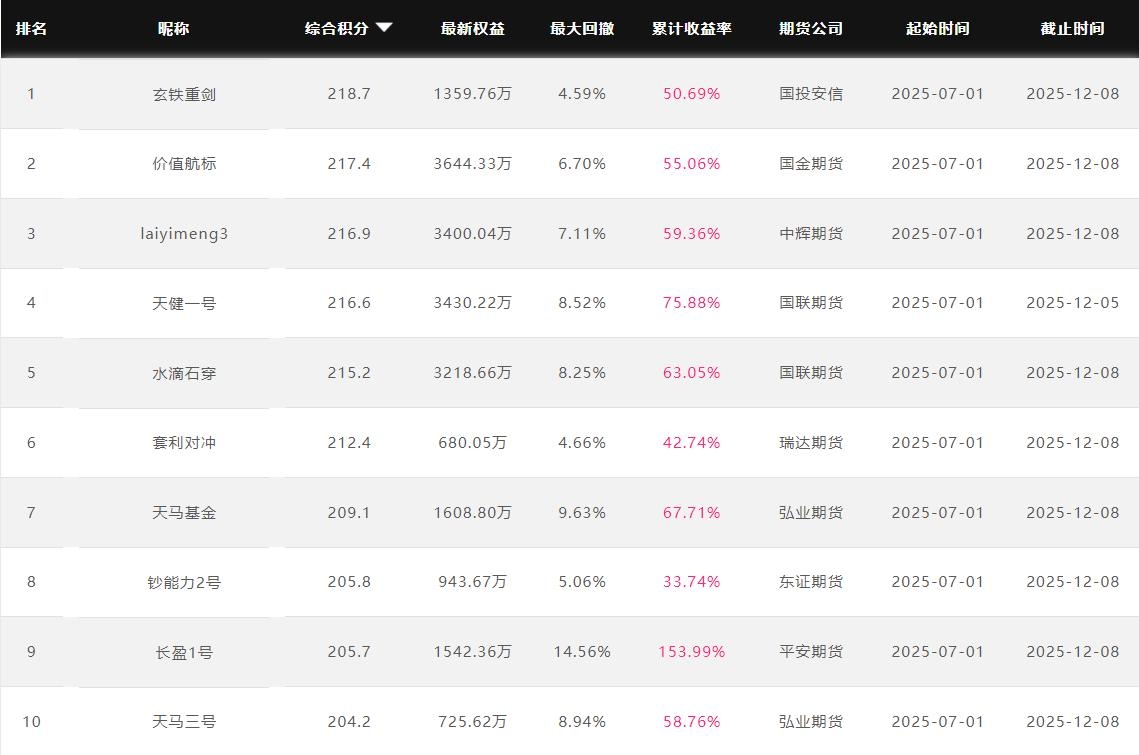The width and height of the screenshot is (1139, 755).
Task: Click the 期货公司 column header
Action: coord(810,29)
